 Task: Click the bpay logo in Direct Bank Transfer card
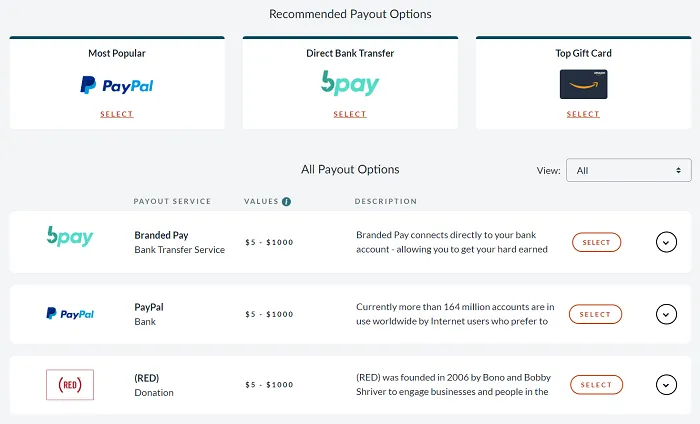(x=350, y=84)
